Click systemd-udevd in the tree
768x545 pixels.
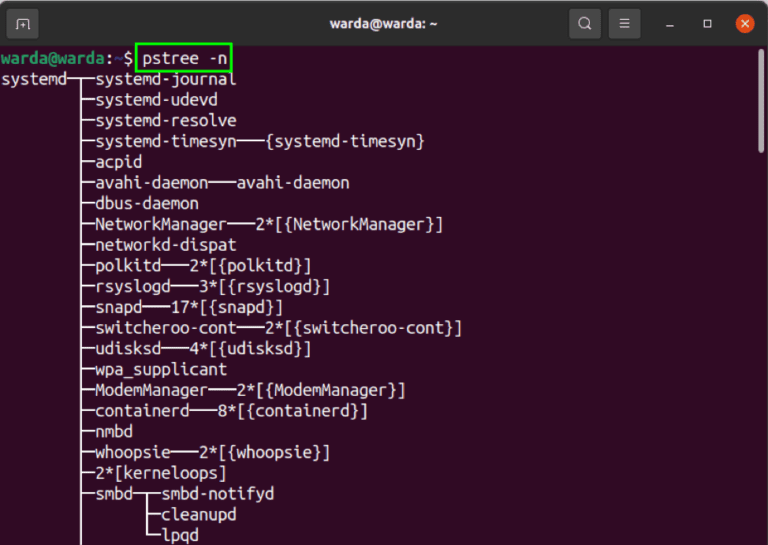coord(156,100)
